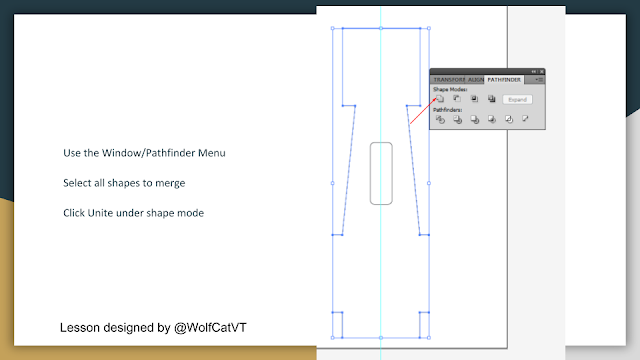The image size is (640, 360).
Task: Select the Merge pathfinder icon
Action: click(x=474, y=119)
